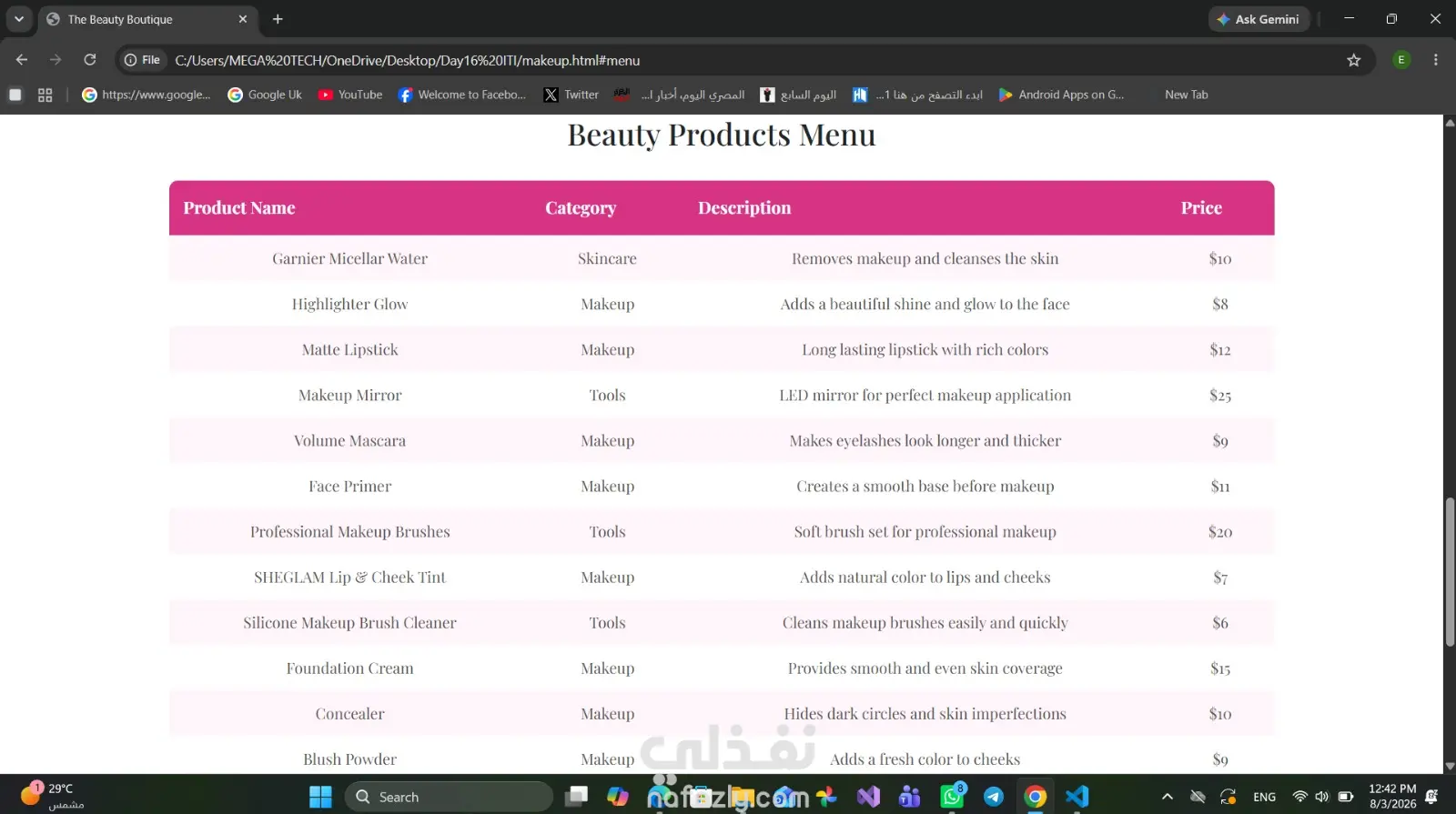Reload the makeup.html page

90,60
